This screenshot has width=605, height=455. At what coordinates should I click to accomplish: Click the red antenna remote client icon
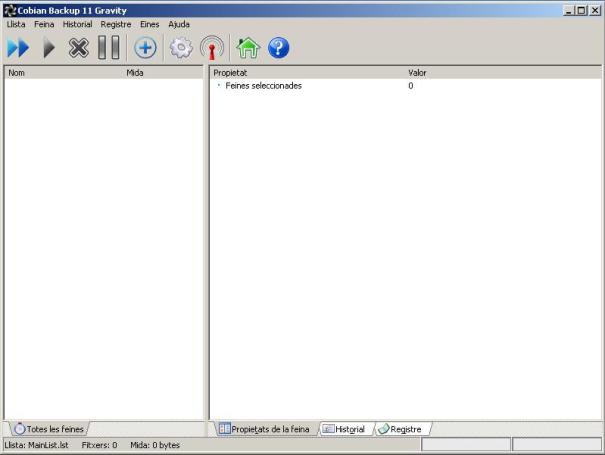tap(212, 48)
